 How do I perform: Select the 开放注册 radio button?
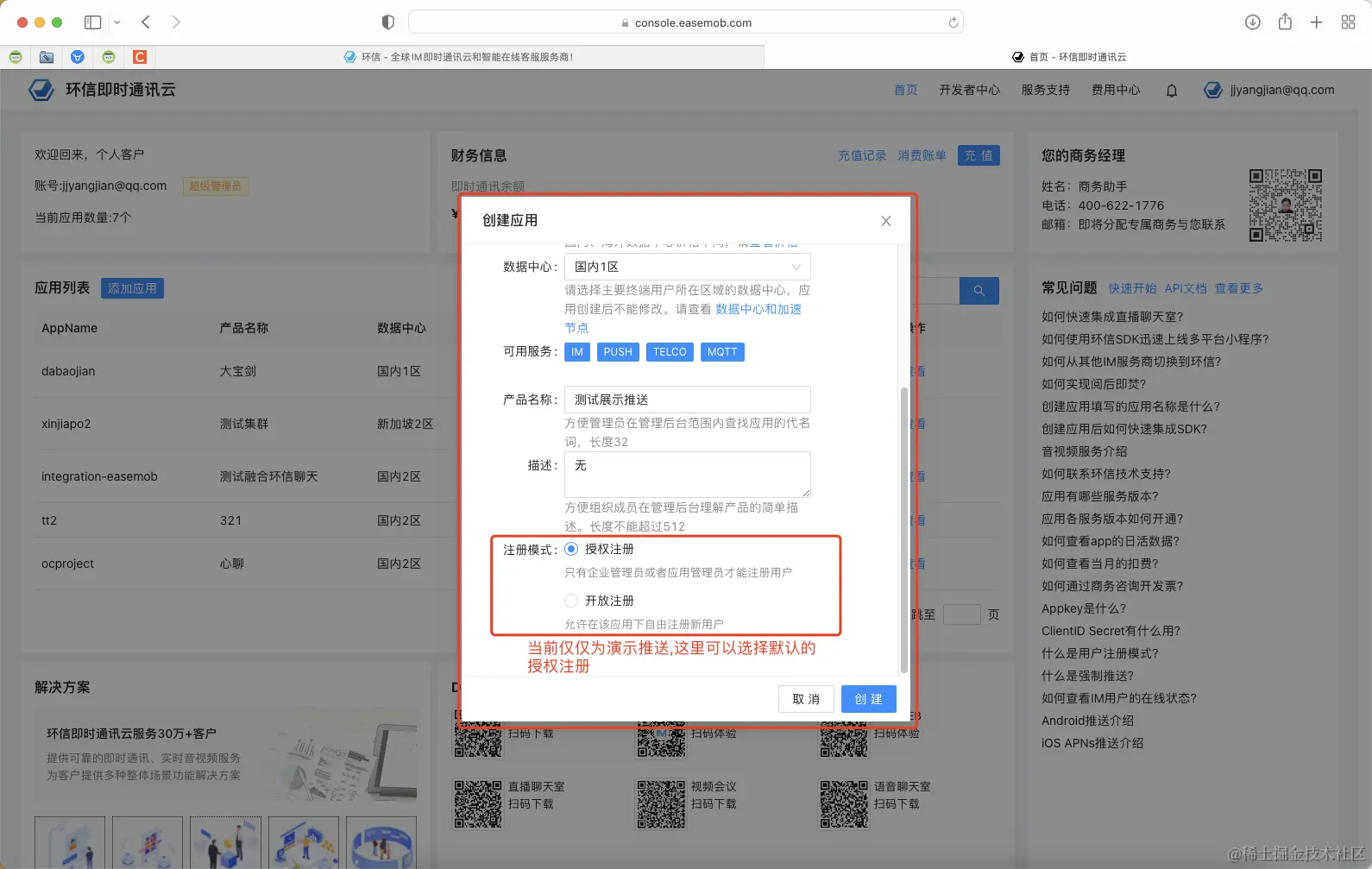tap(571, 601)
